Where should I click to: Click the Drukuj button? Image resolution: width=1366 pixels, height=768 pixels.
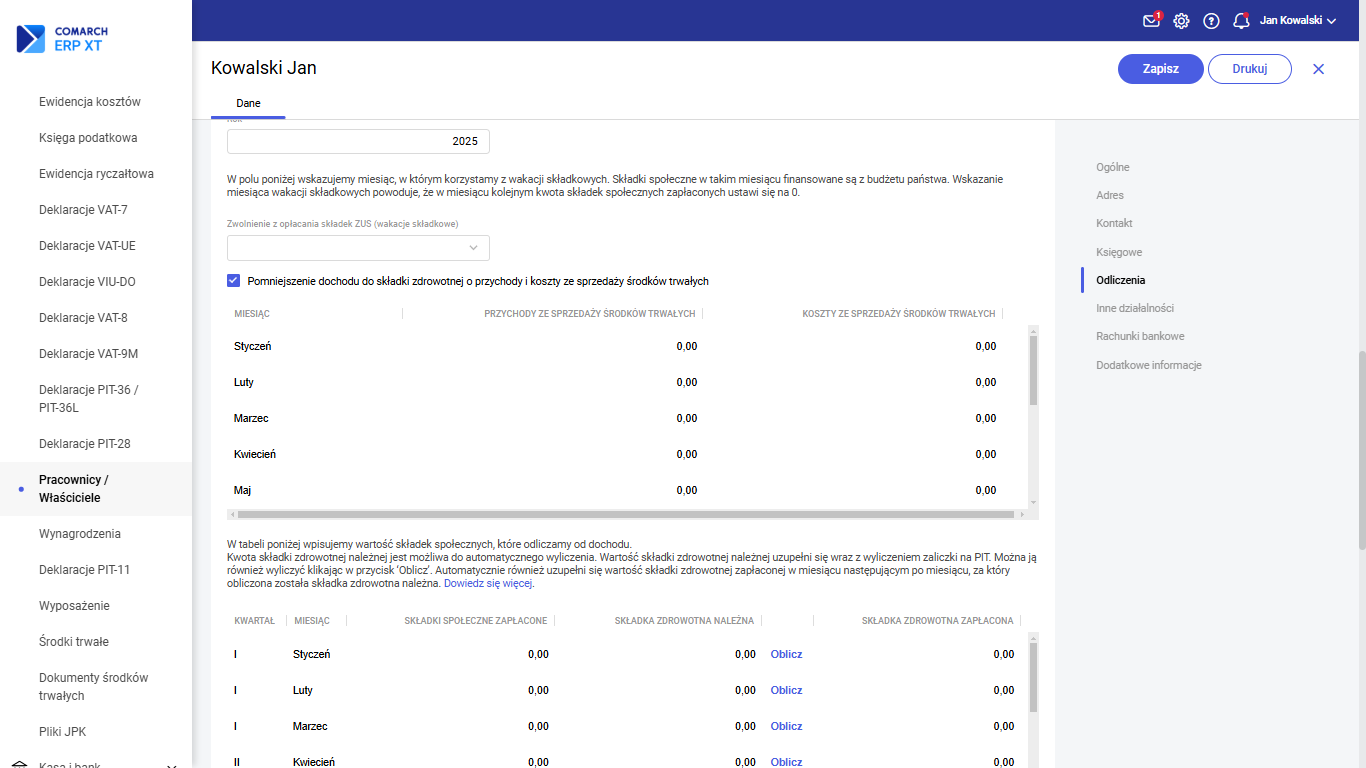tap(1249, 69)
